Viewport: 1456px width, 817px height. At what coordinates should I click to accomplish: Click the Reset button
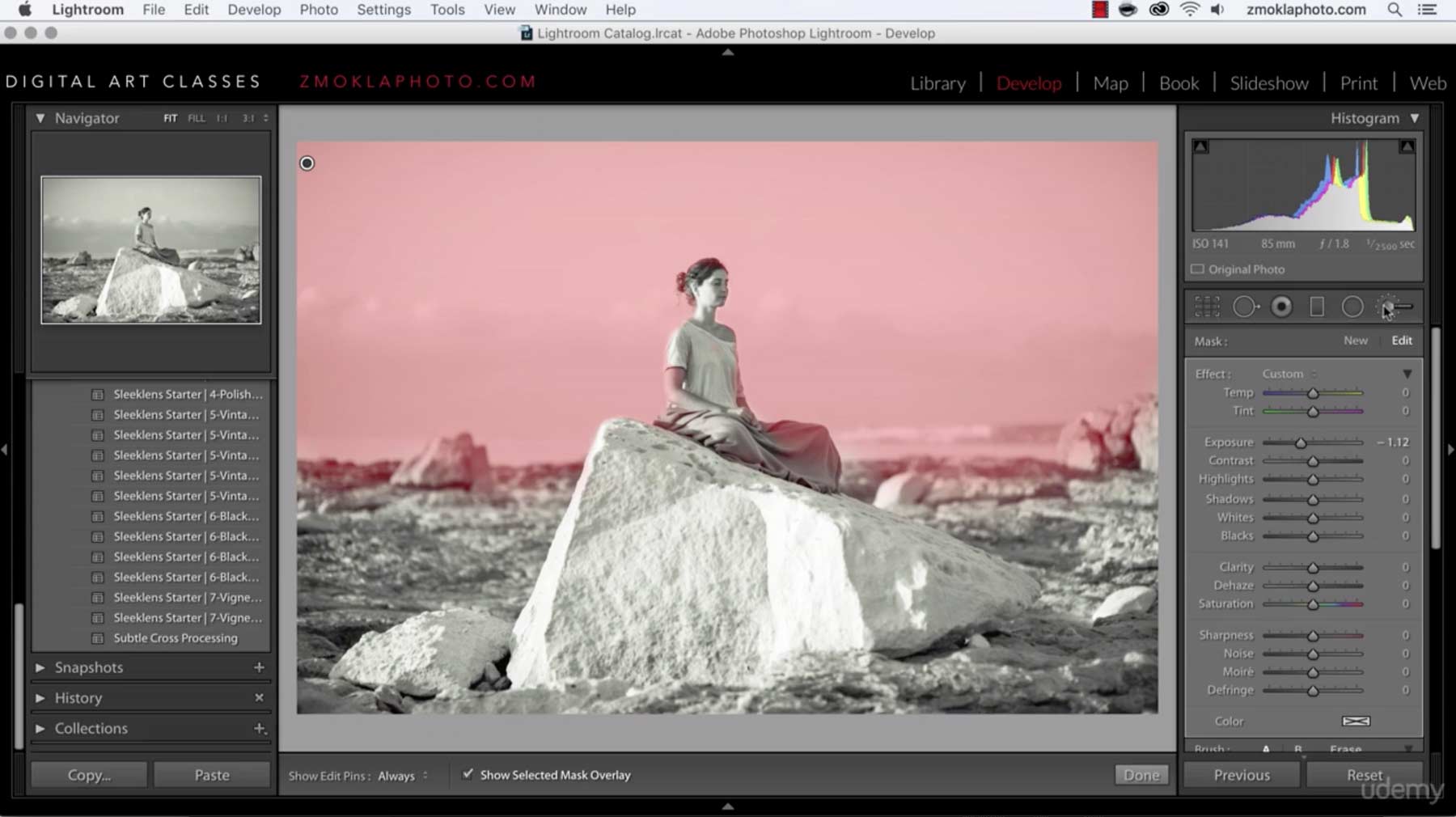(1365, 775)
